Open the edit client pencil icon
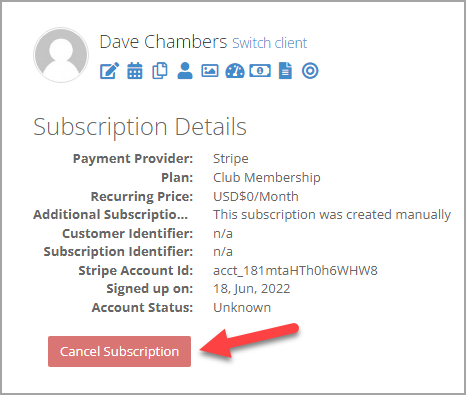This screenshot has width=466, height=395. (x=110, y=71)
